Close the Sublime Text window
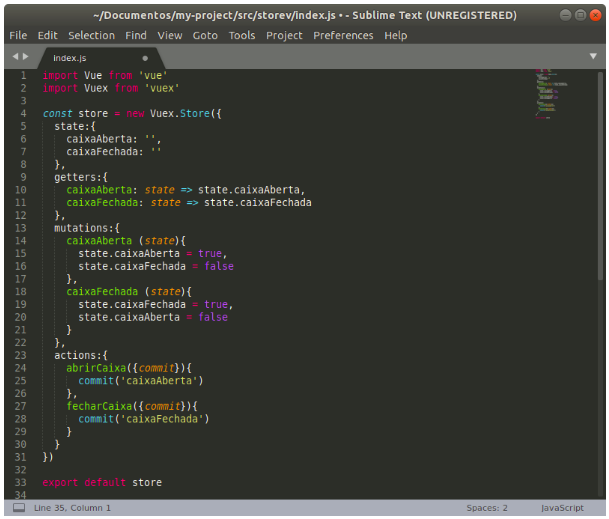Viewport: 609px width, 519px height. (595, 15)
